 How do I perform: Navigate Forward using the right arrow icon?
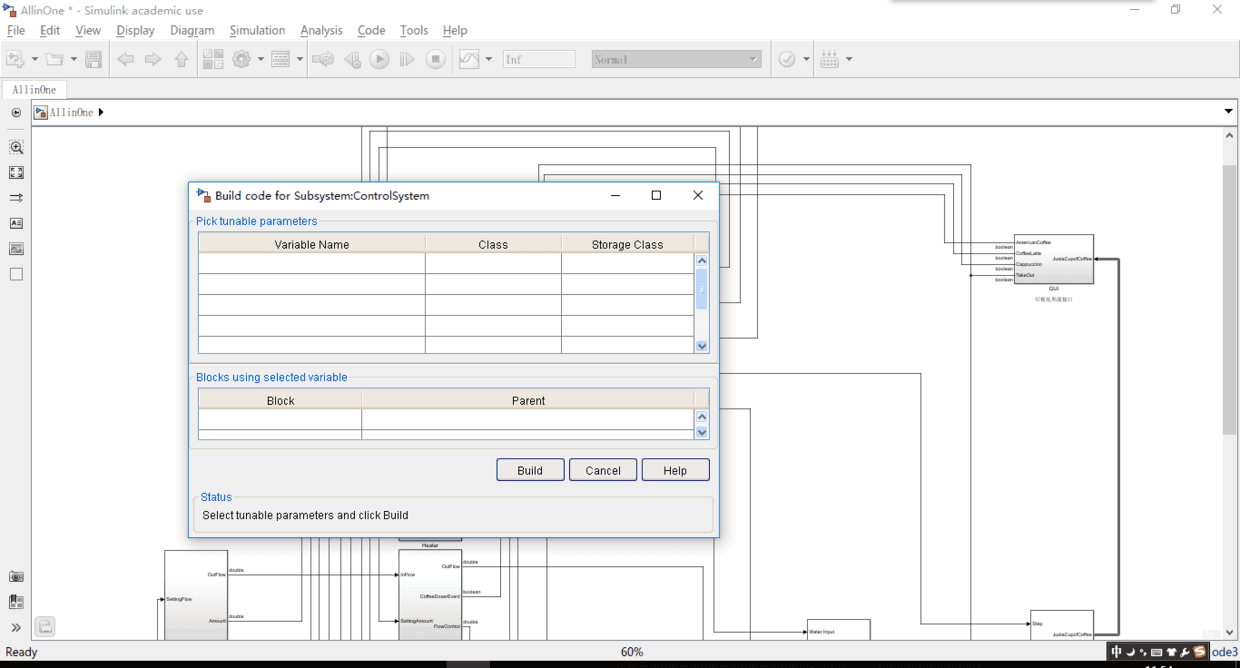click(153, 60)
